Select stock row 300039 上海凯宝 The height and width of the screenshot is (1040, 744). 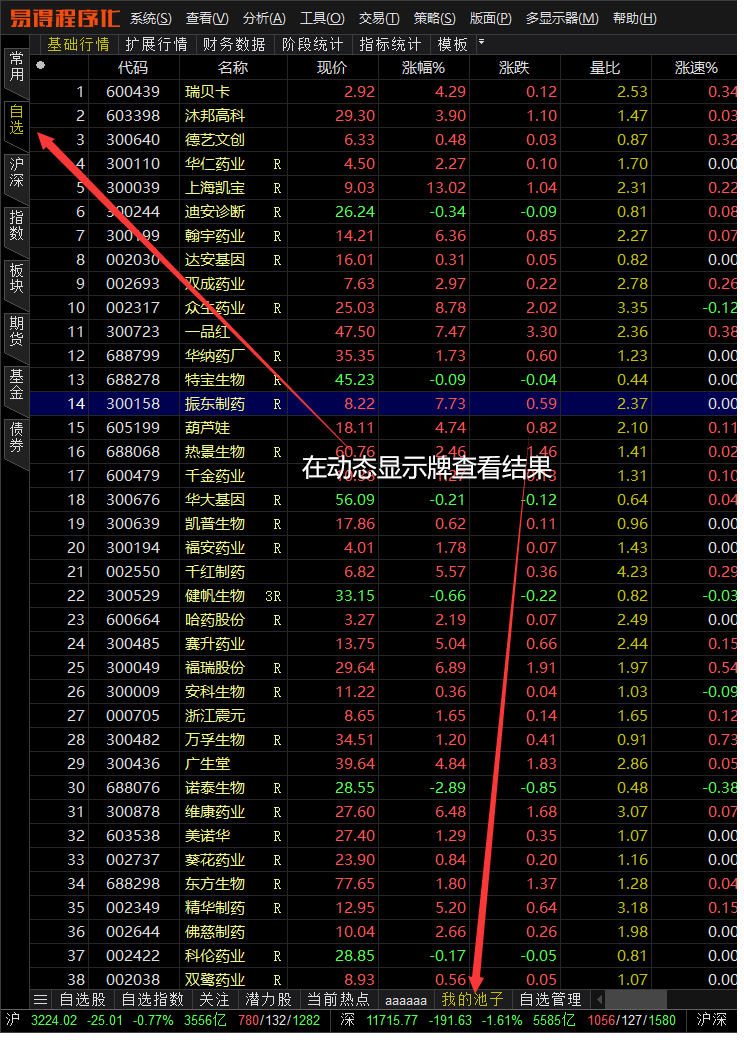click(383, 188)
